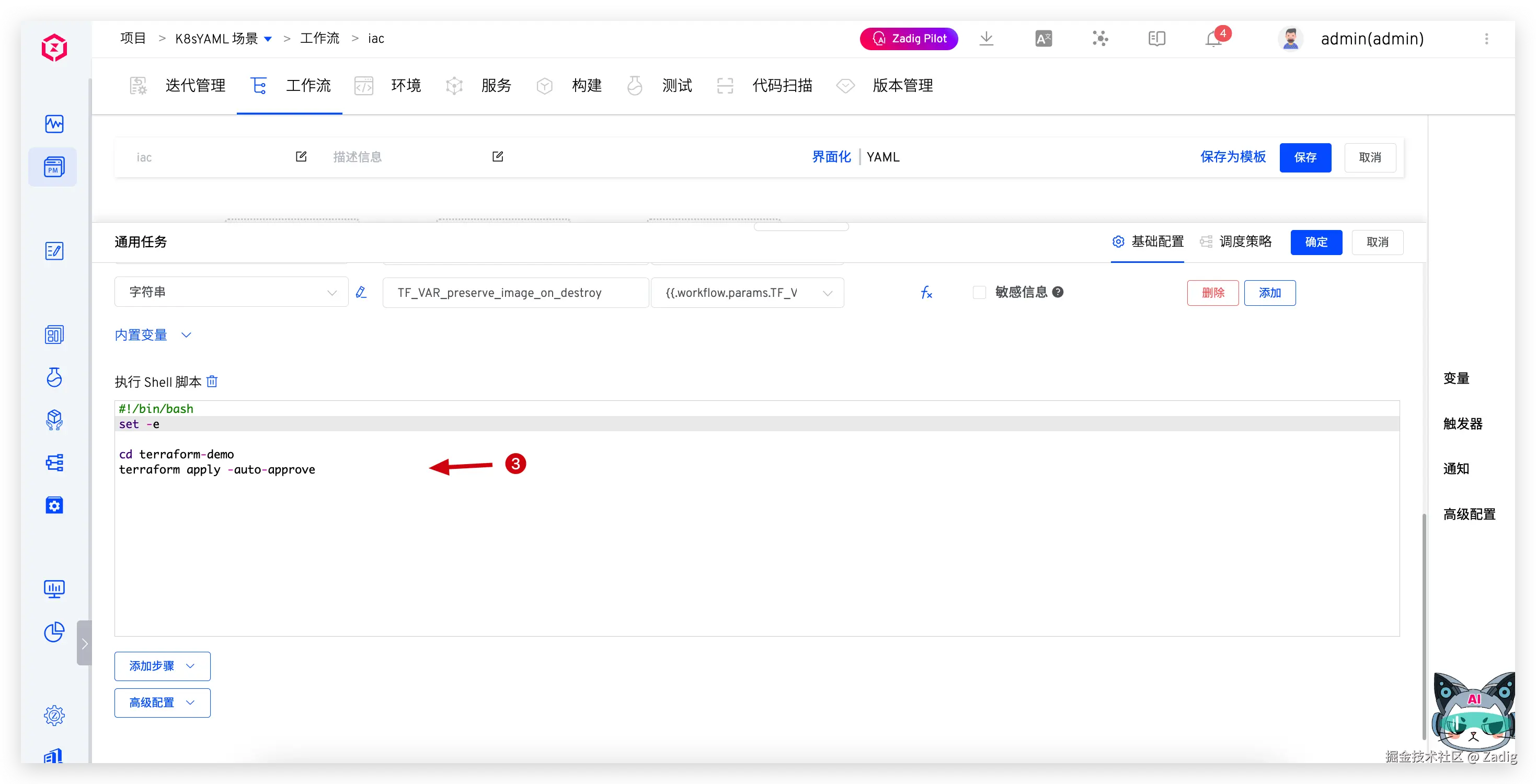Delete the Shell script step trash icon
Image resolution: width=1536 pixels, height=784 pixels.
click(x=212, y=382)
